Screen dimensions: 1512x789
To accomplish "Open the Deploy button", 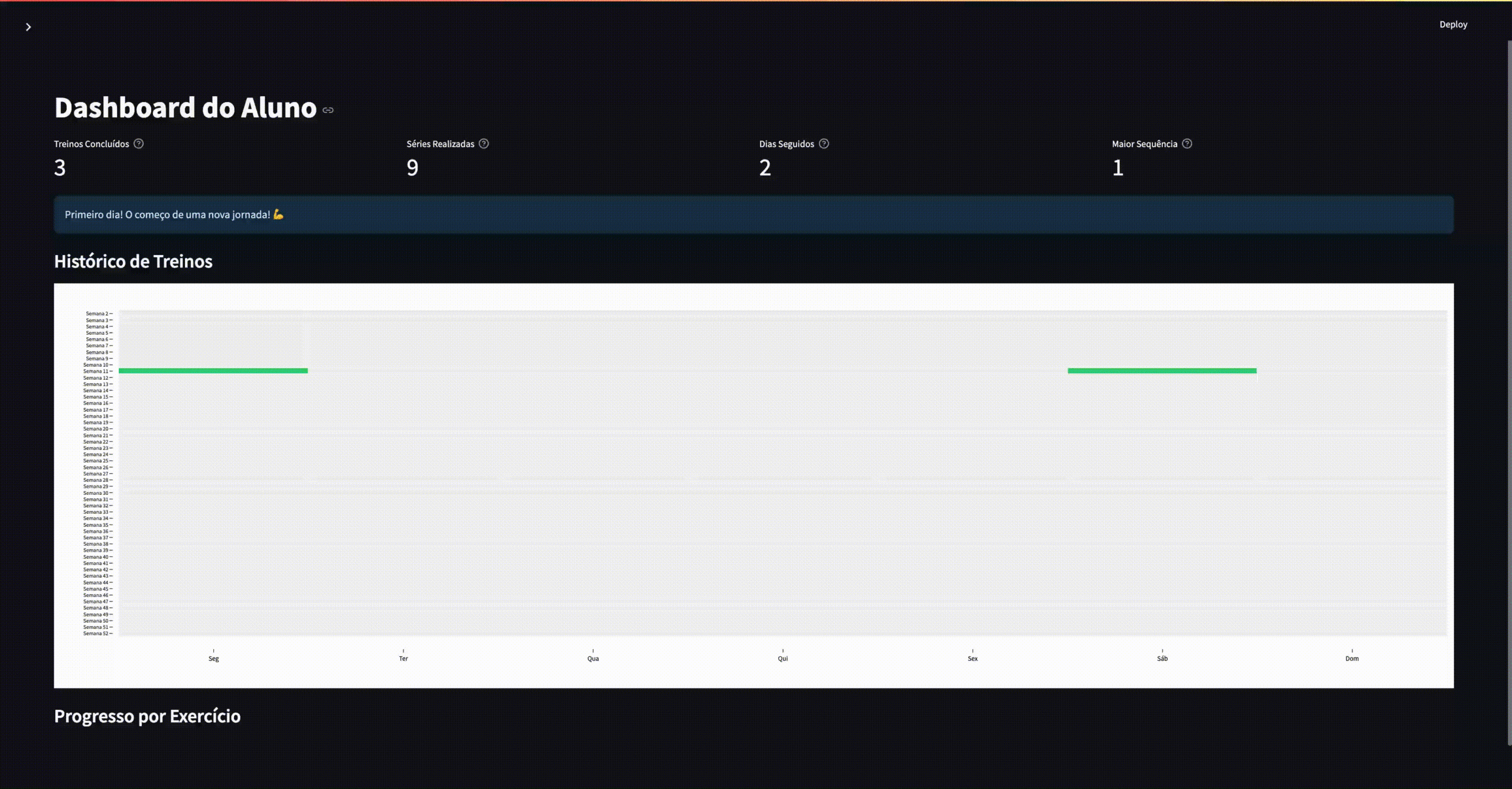I will 1453,24.
